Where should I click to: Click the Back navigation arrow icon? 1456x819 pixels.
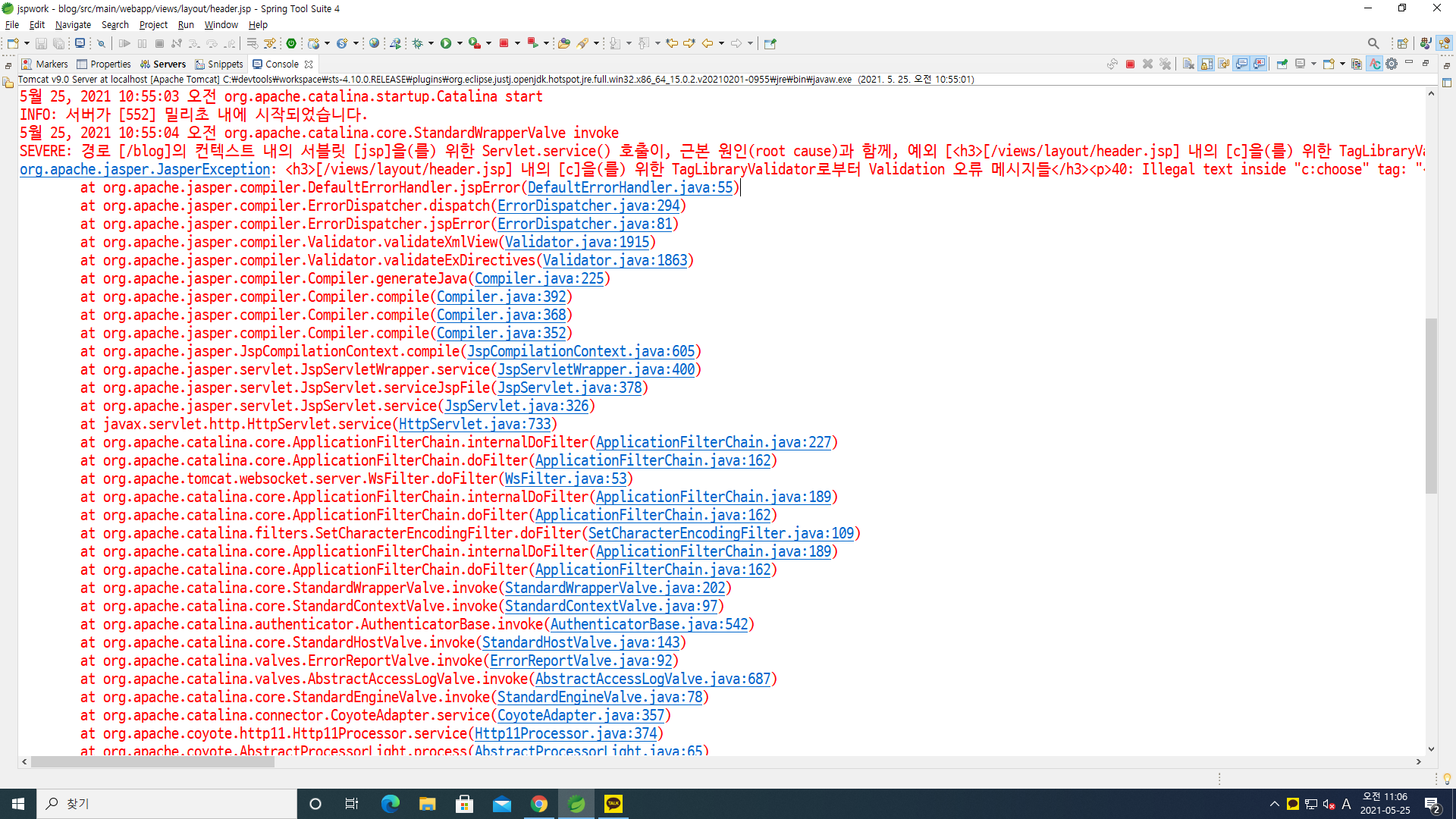coord(708,43)
